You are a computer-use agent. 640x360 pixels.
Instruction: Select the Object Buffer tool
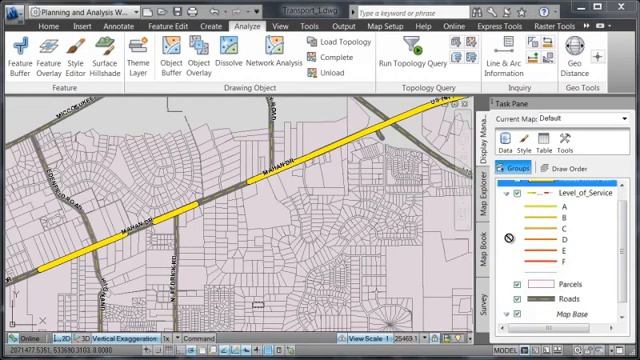tap(171, 57)
